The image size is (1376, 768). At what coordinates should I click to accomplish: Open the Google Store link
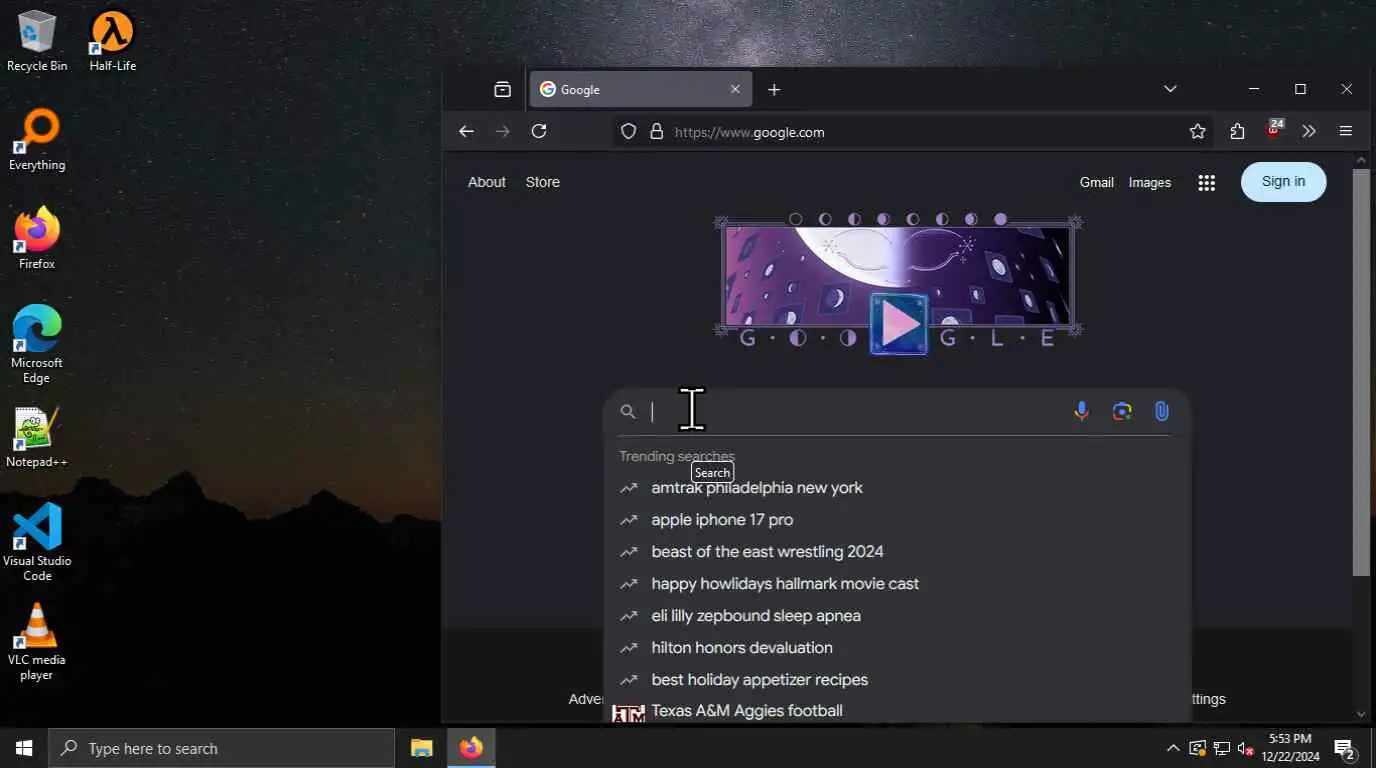(543, 182)
